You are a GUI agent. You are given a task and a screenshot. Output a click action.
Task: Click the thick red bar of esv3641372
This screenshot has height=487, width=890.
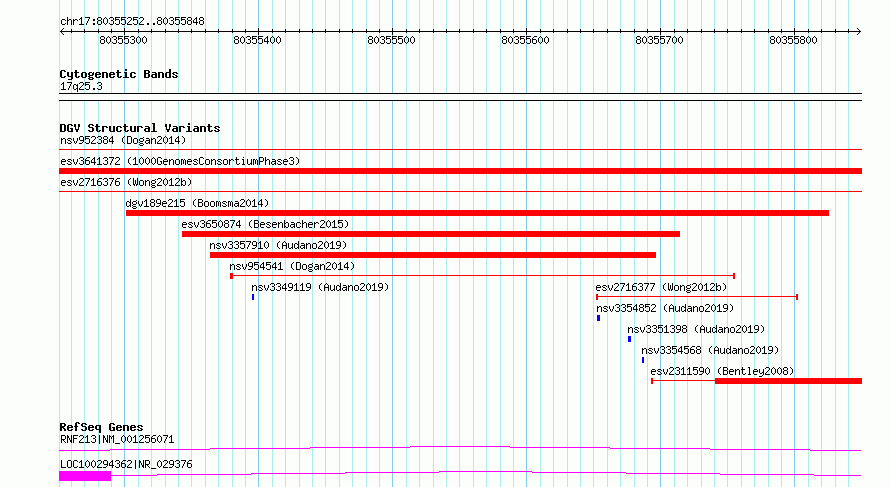[x=460, y=171]
